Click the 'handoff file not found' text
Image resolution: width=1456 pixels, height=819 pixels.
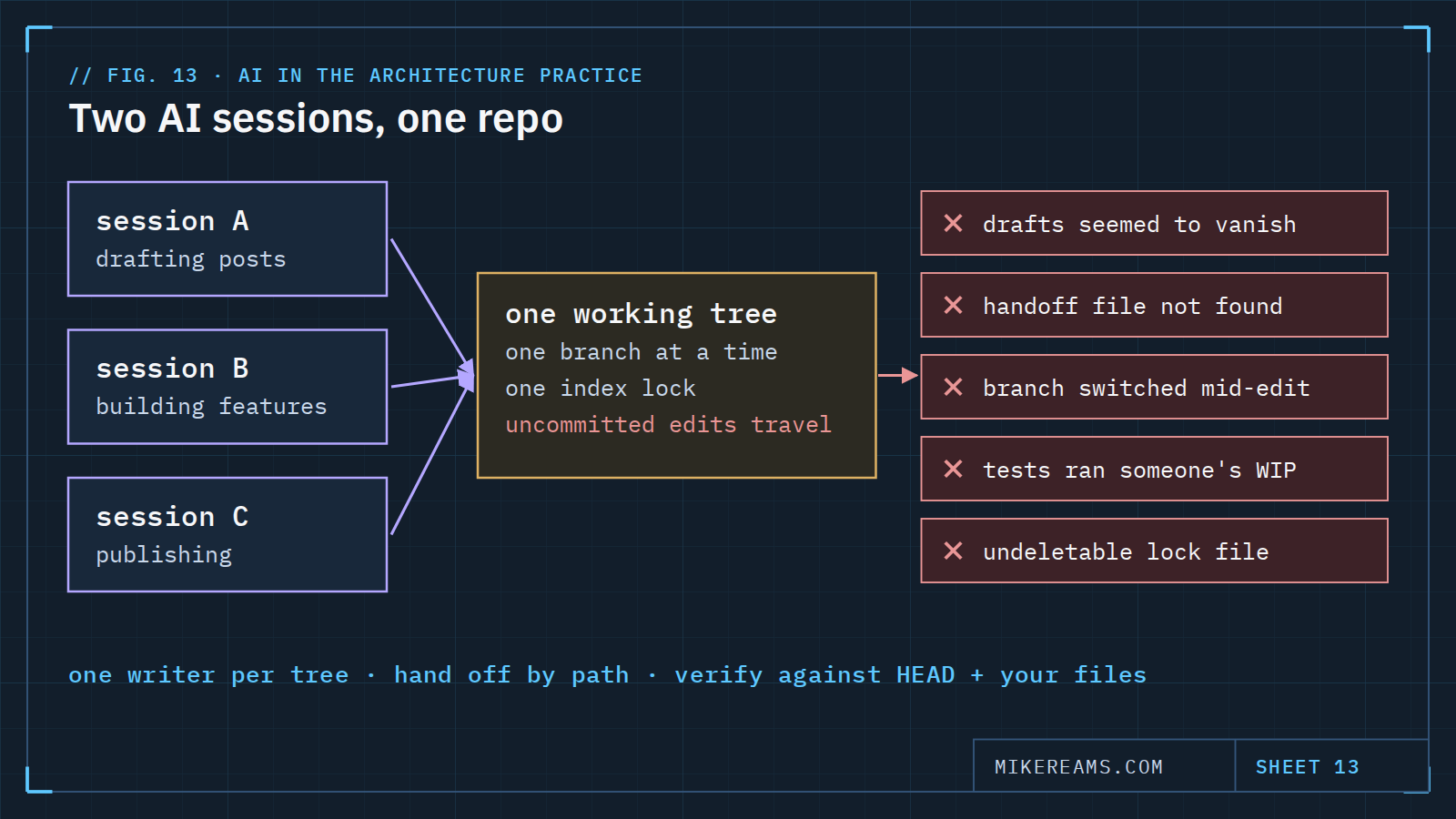(1133, 307)
